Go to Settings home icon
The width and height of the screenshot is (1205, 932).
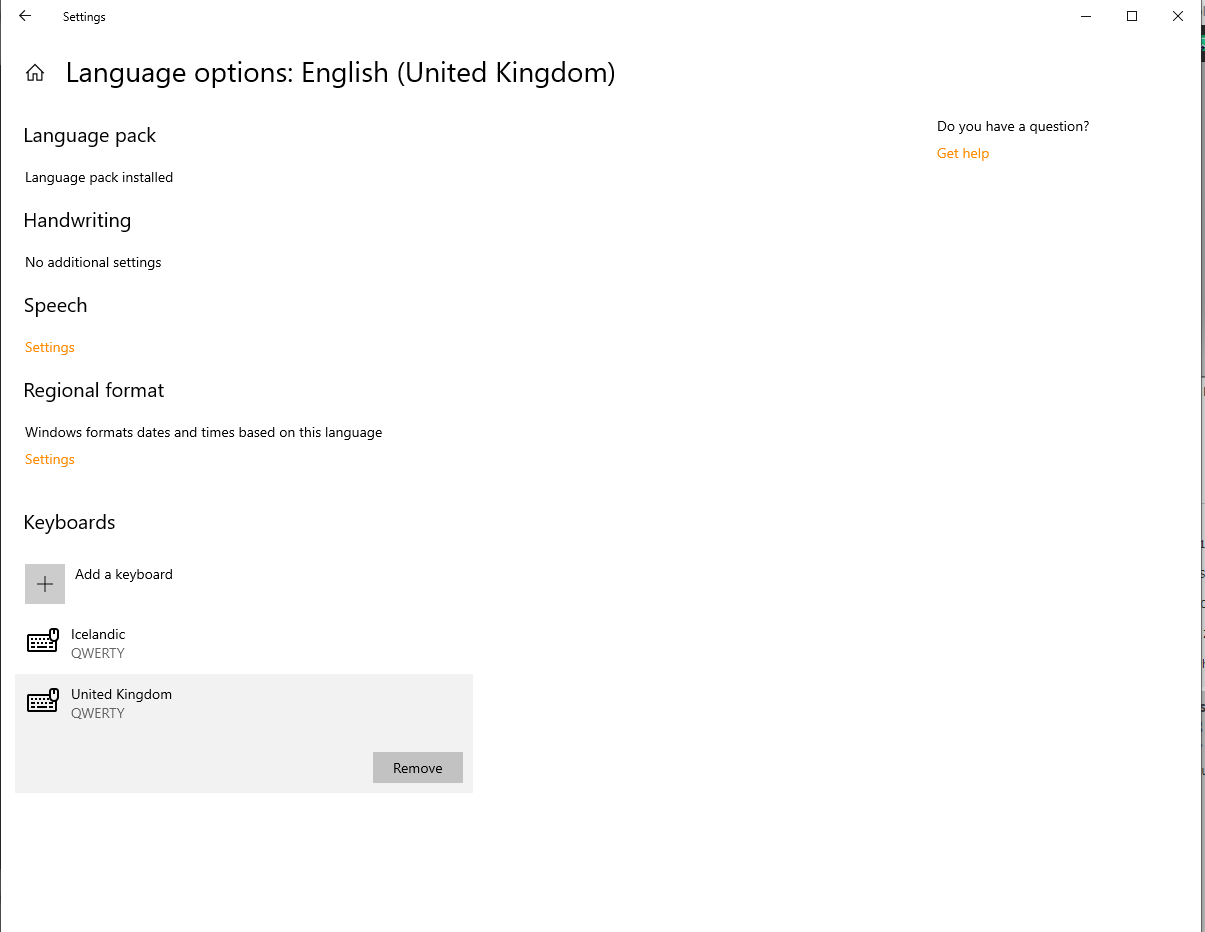tap(35, 73)
